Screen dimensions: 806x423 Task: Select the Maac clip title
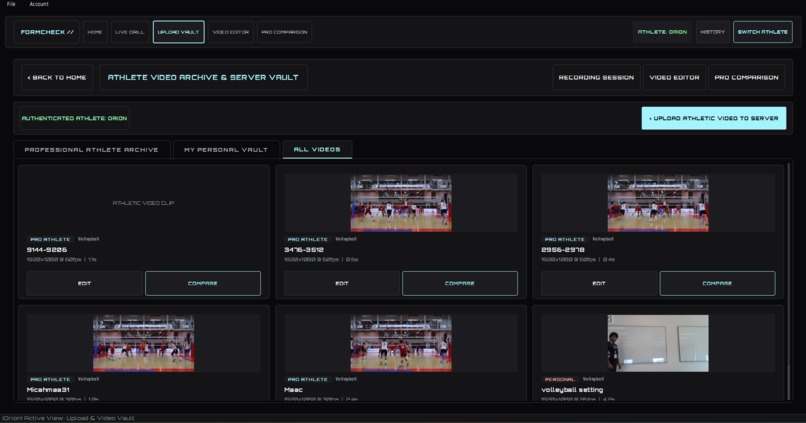pos(294,390)
